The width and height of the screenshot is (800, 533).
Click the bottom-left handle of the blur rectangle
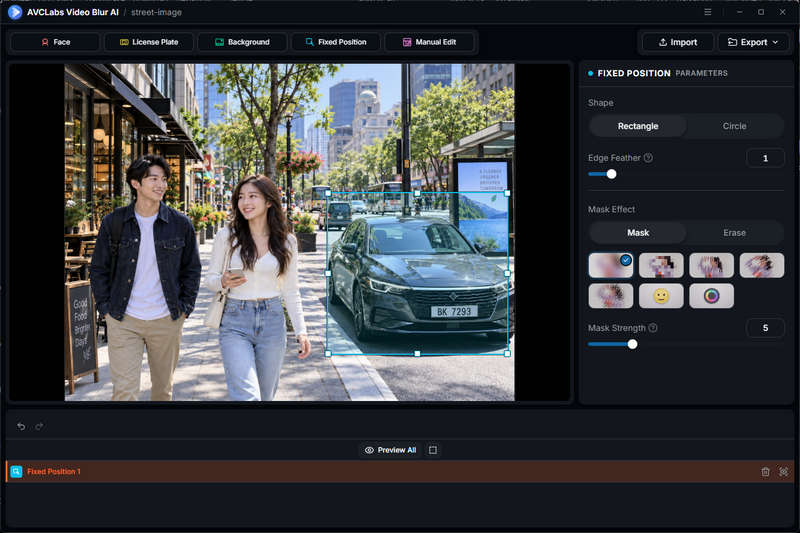coord(328,353)
